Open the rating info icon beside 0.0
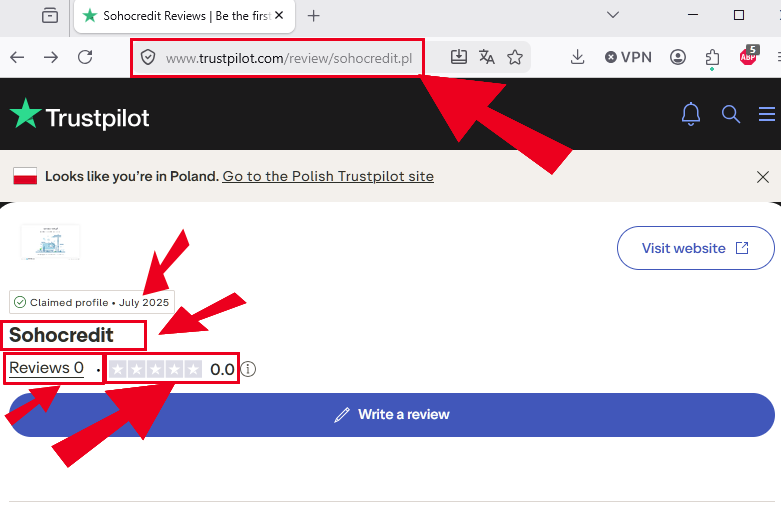The image size is (781, 515). (248, 369)
